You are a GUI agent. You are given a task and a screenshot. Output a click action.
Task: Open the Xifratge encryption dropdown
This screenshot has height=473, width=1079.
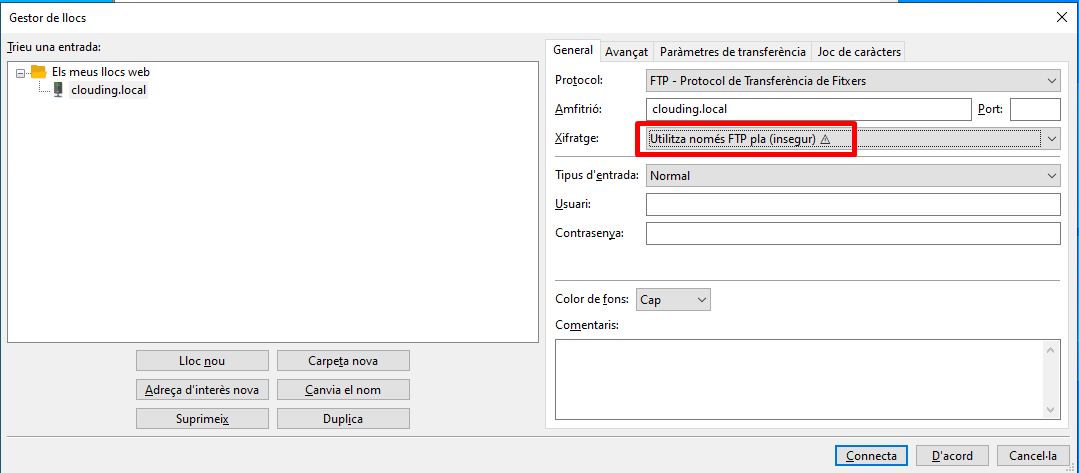853,138
